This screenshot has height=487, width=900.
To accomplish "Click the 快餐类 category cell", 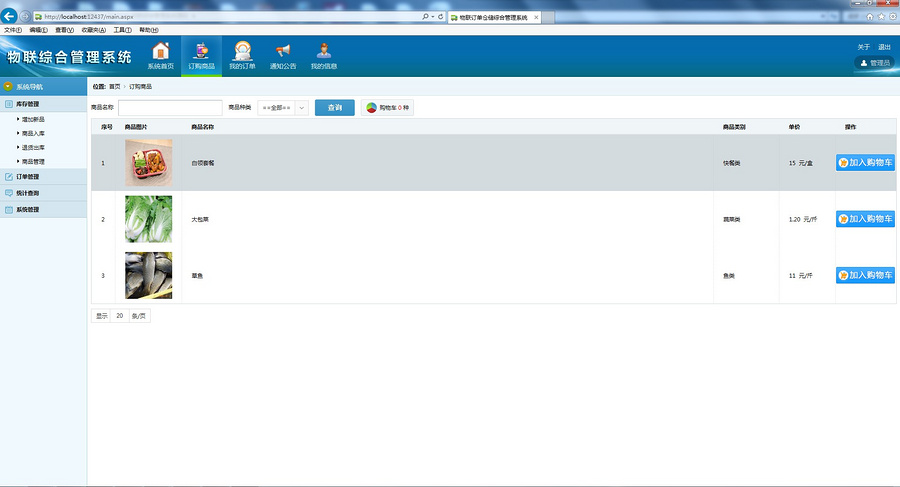I will click(732, 163).
